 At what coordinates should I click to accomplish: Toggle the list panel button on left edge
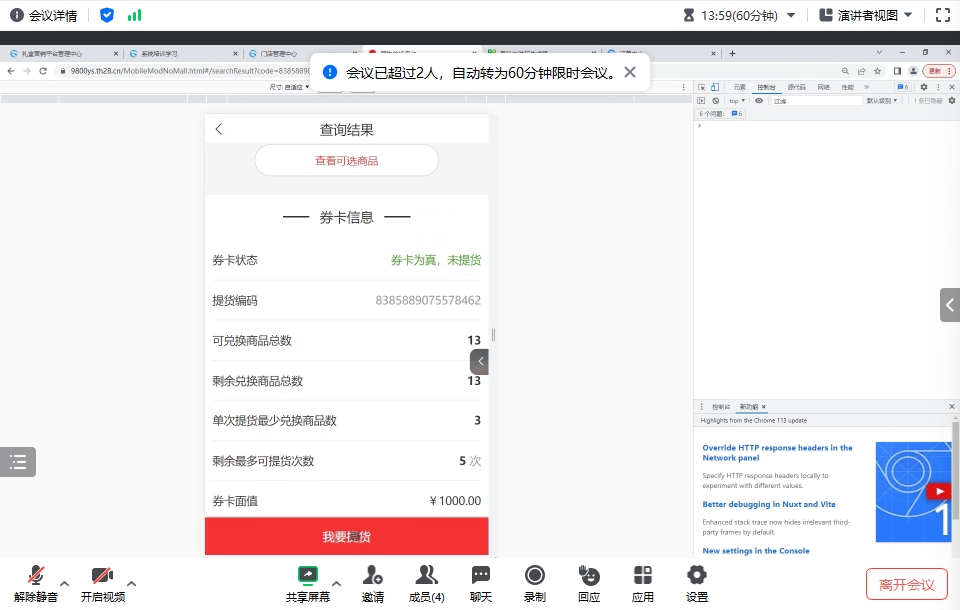(x=18, y=461)
